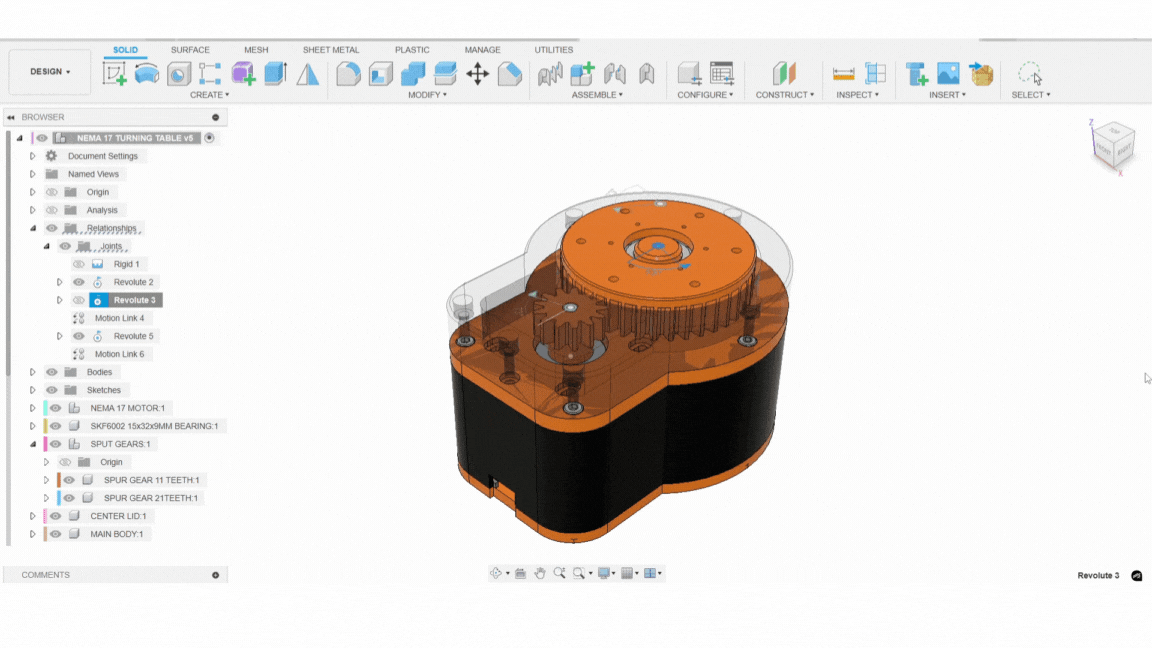Activate the Hole tool
The height and width of the screenshot is (648, 1152).
click(x=177, y=73)
